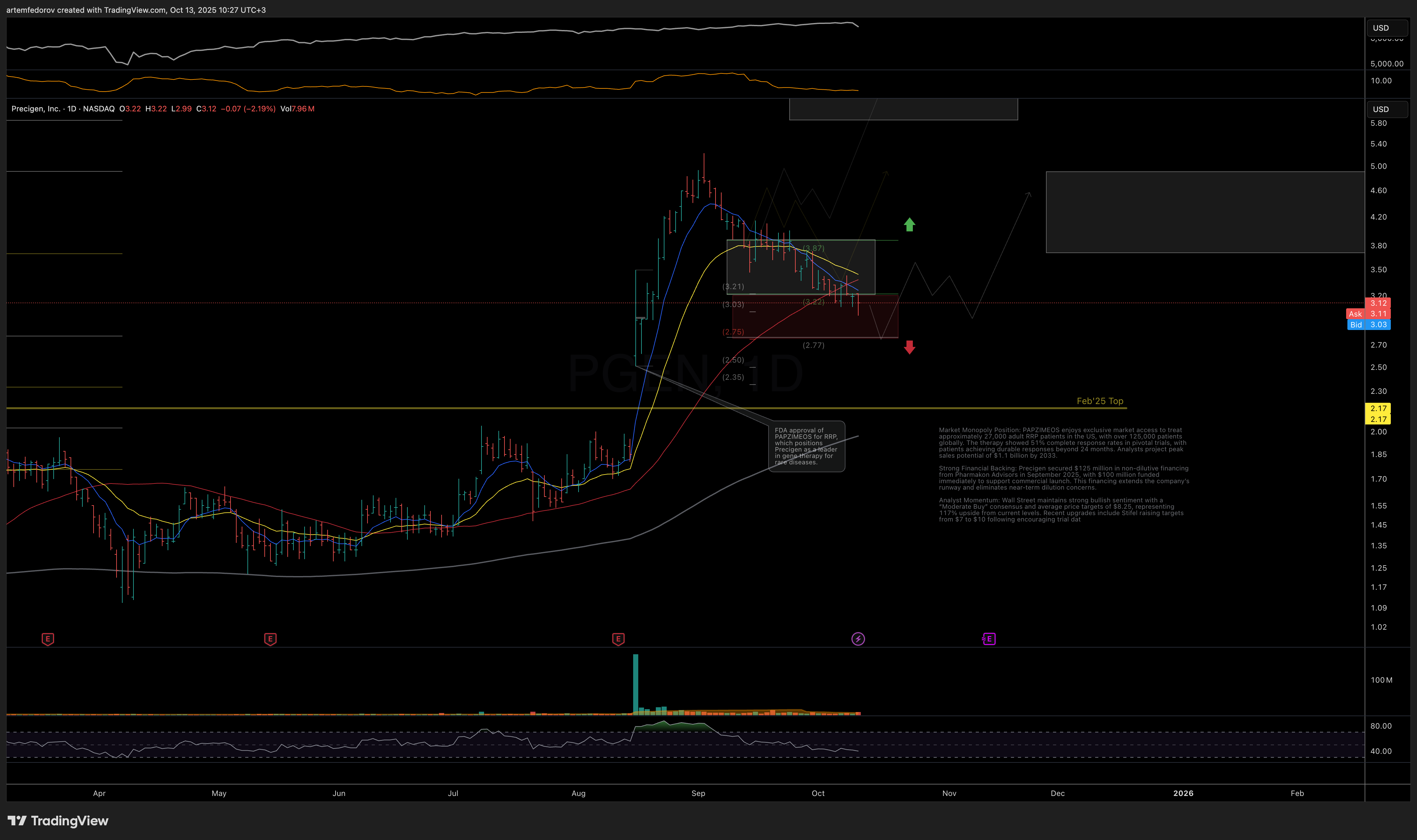
Task: Select the FDA approval of PAPZIMEOS callout
Action: [806, 446]
